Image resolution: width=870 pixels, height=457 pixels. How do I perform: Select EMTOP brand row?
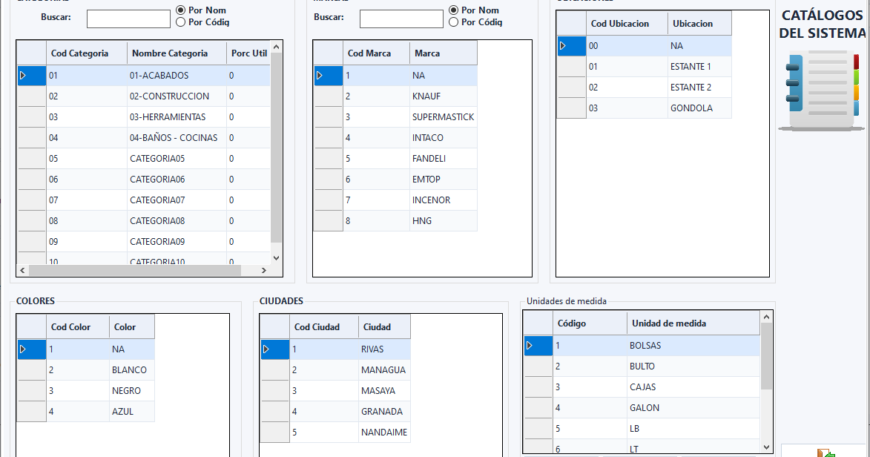coord(396,179)
